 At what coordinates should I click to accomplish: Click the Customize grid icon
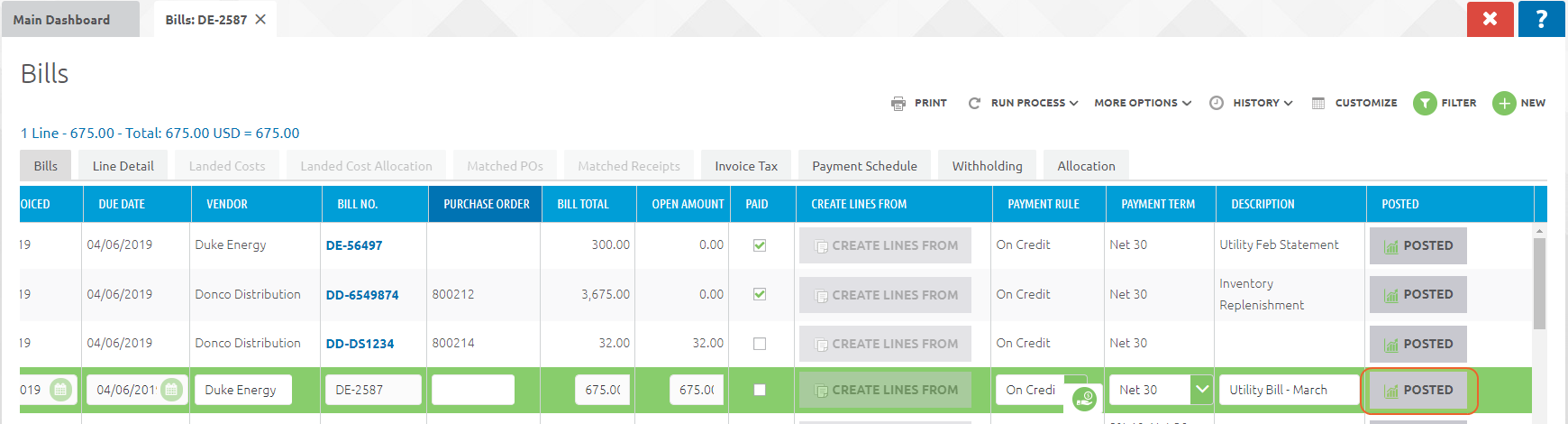point(1318,104)
